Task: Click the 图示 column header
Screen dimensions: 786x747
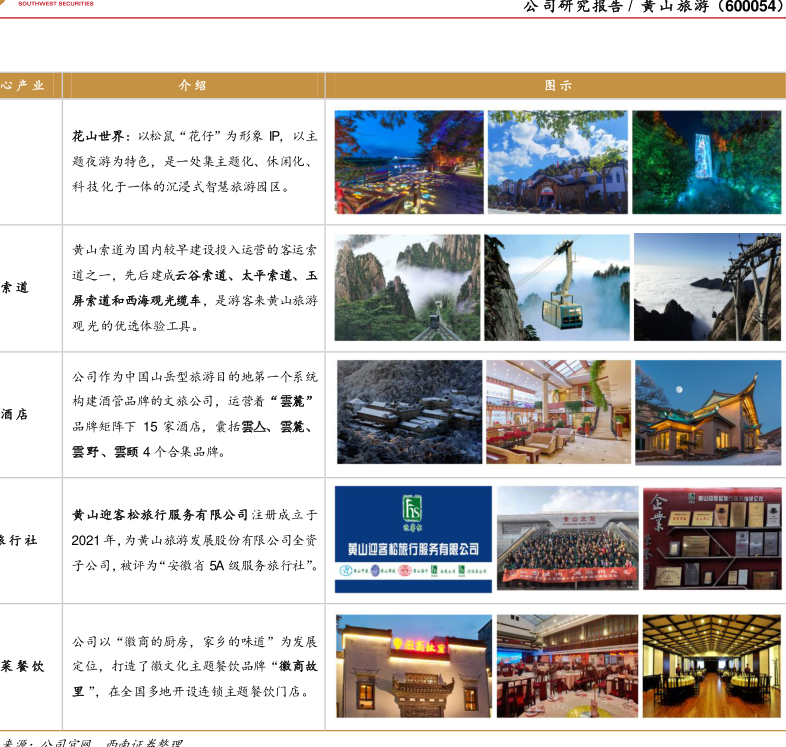Action: pos(558,86)
